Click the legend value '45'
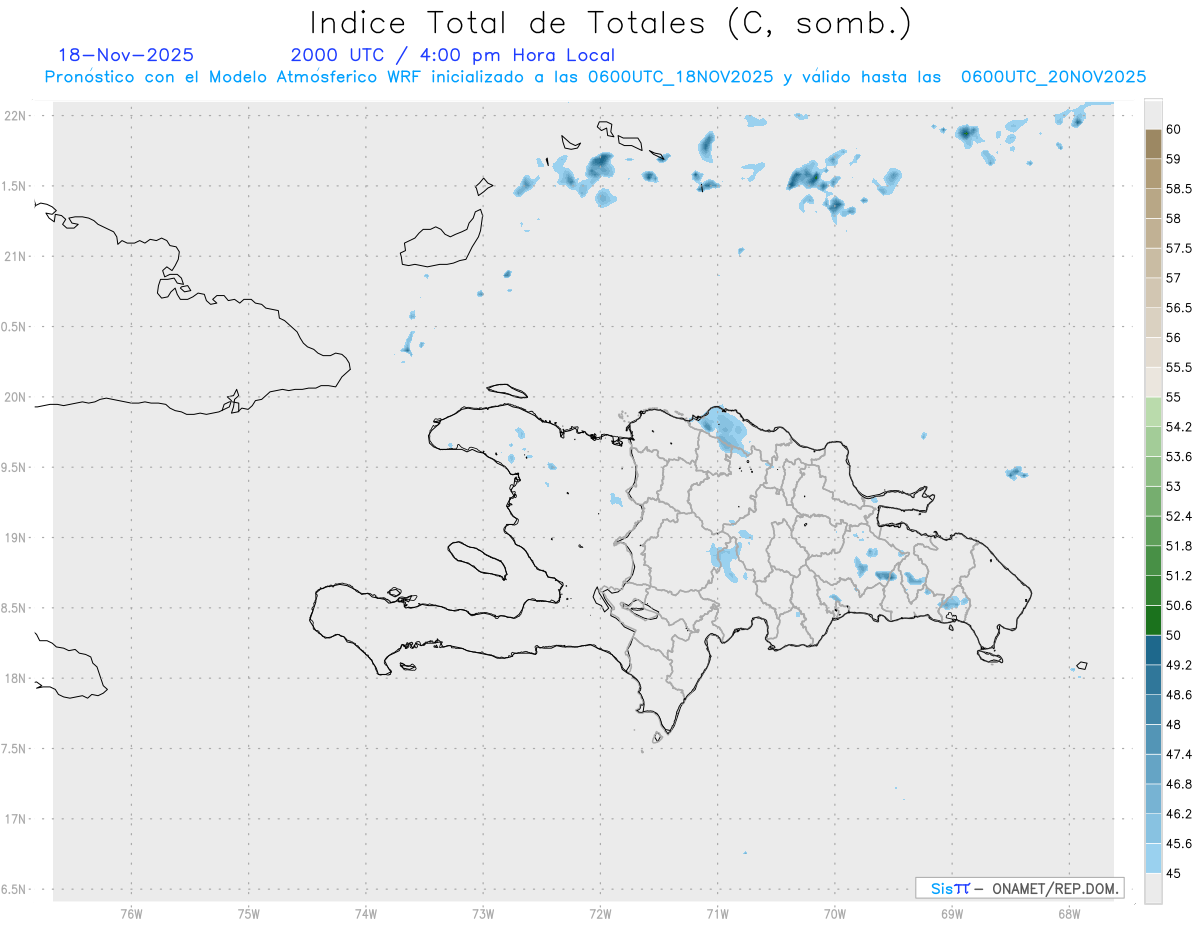 click(1174, 873)
